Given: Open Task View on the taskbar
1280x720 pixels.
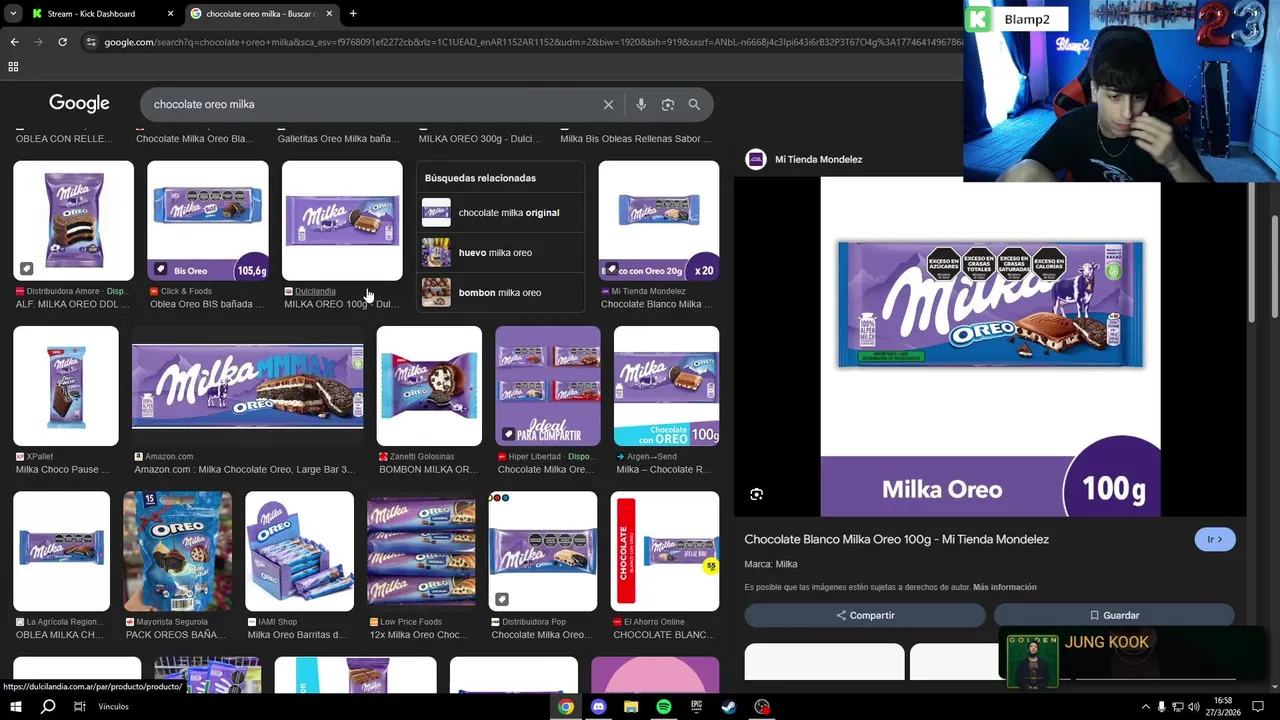Looking at the screenshot, I should coord(79,707).
